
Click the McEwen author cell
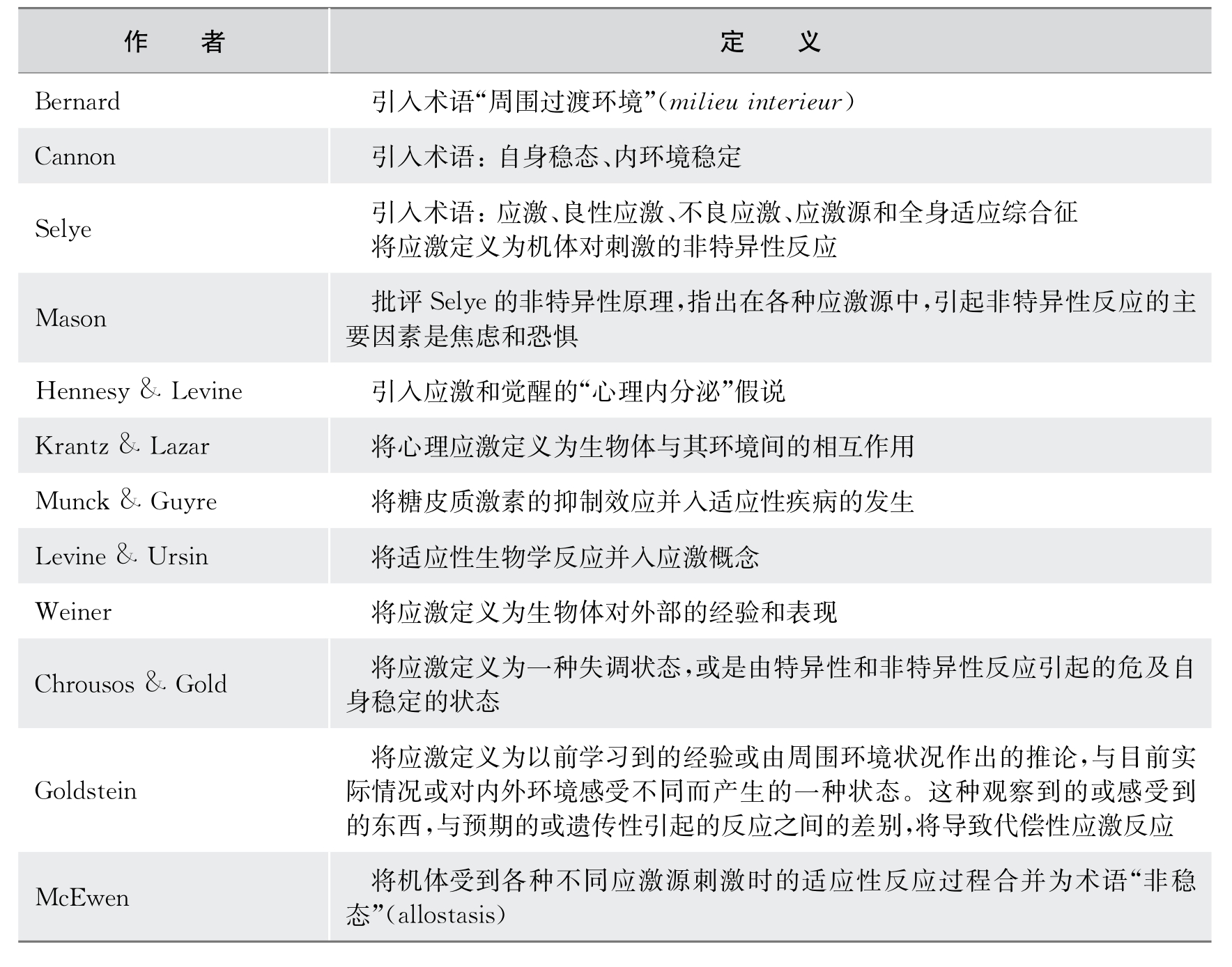point(82,897)
